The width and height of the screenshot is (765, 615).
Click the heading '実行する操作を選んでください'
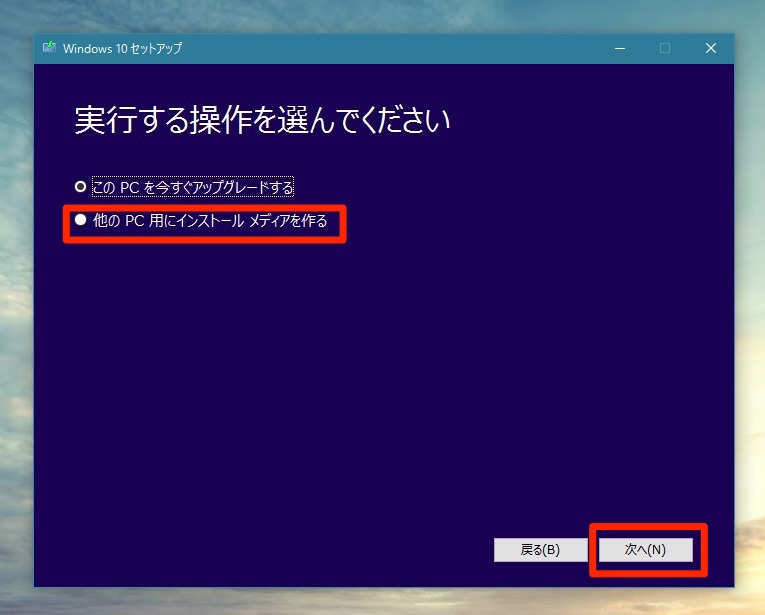pyautogui.click(x=262, y=120)
